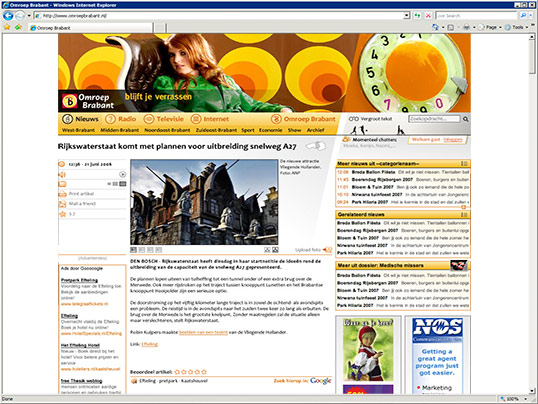Open the Economie category

pyautogui.click(x=270, y=130)
